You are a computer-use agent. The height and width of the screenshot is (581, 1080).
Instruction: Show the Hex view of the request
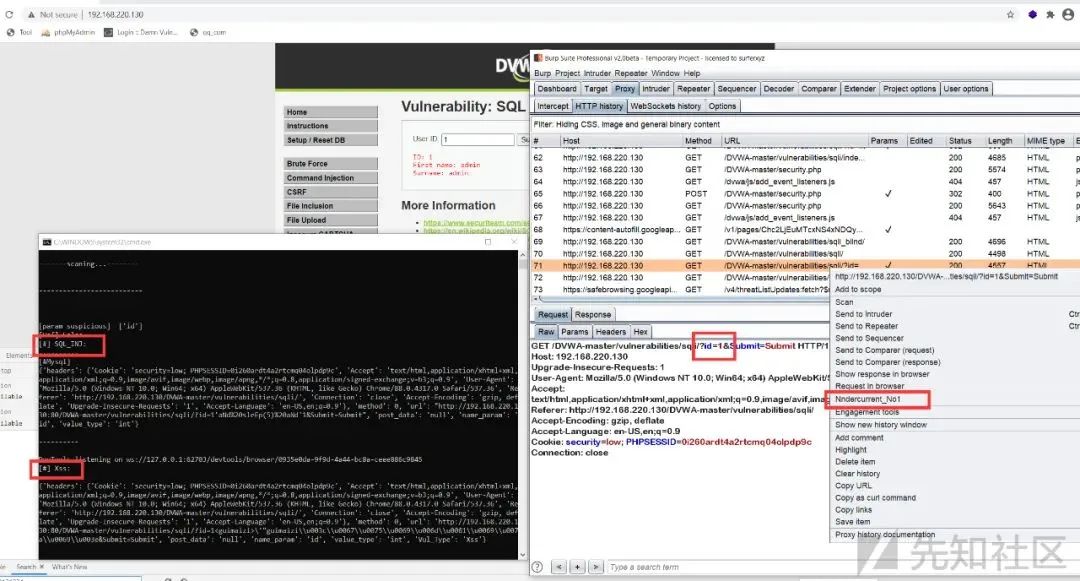(x=641, y=332)
